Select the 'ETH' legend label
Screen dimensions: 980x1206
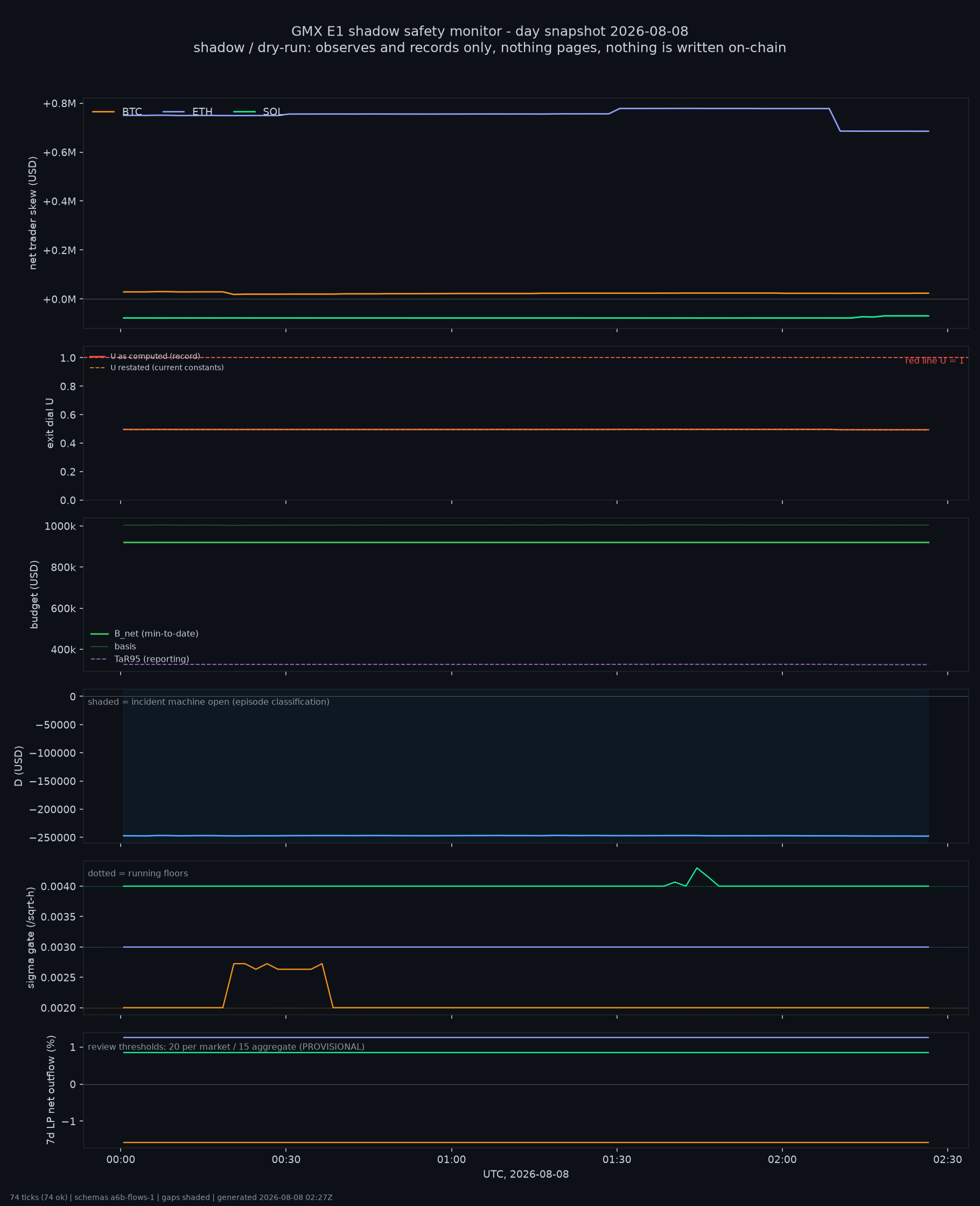202,112
